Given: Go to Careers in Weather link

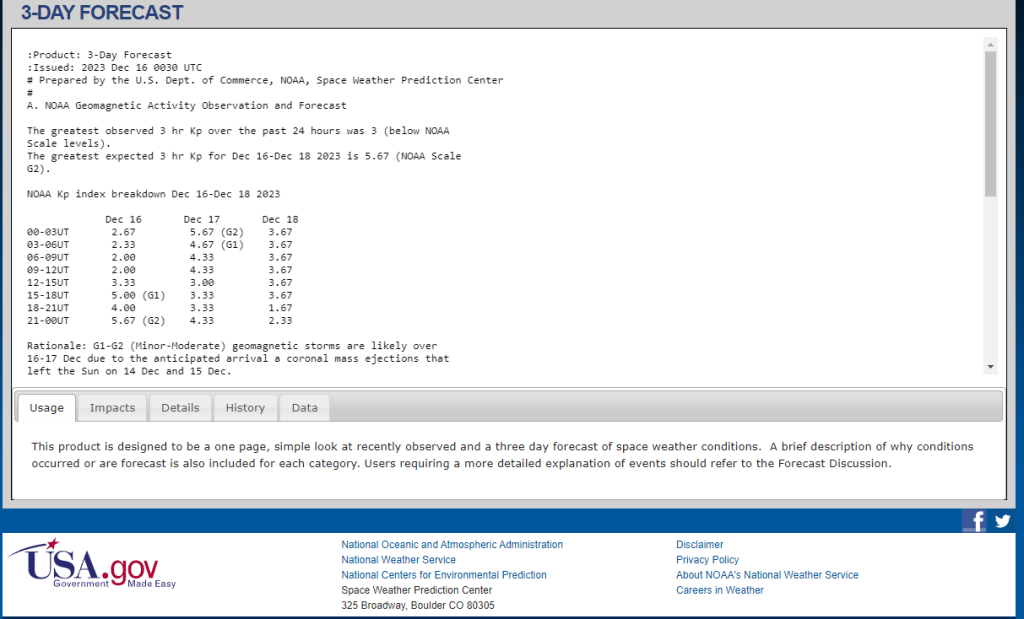Looking at the screenshot, I should 719,590.
